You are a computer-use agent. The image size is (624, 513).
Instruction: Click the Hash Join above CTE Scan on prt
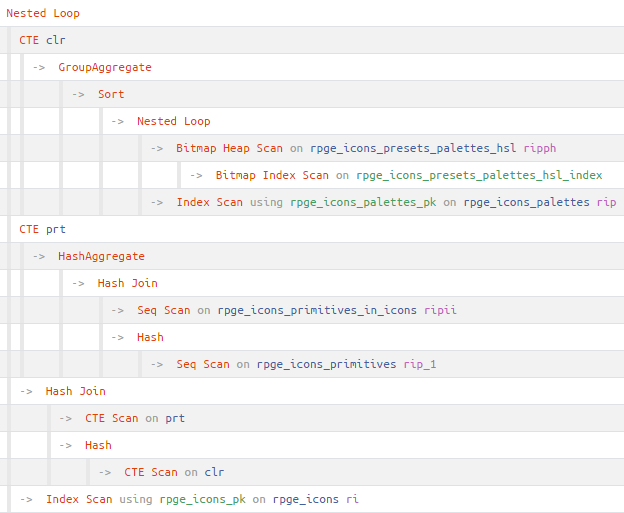75,391
